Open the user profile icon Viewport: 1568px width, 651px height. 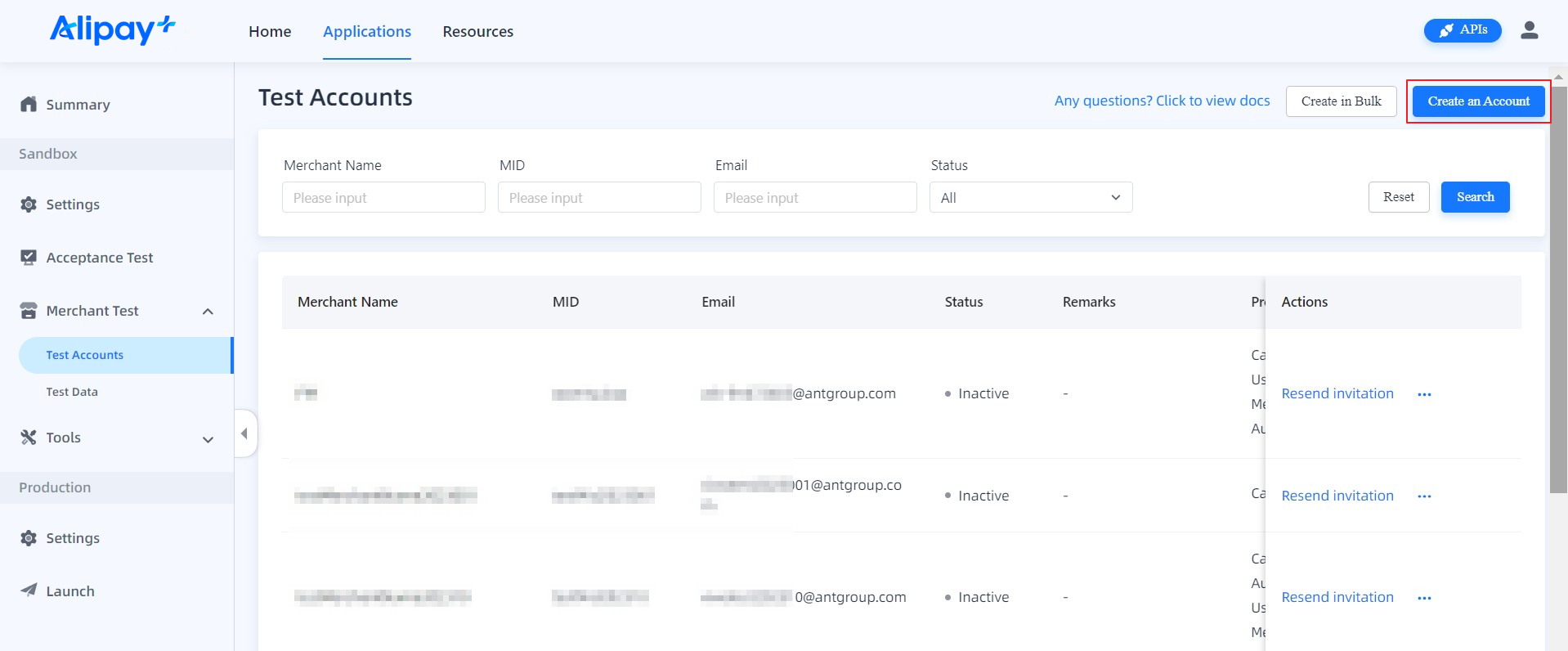point(1529,30)
